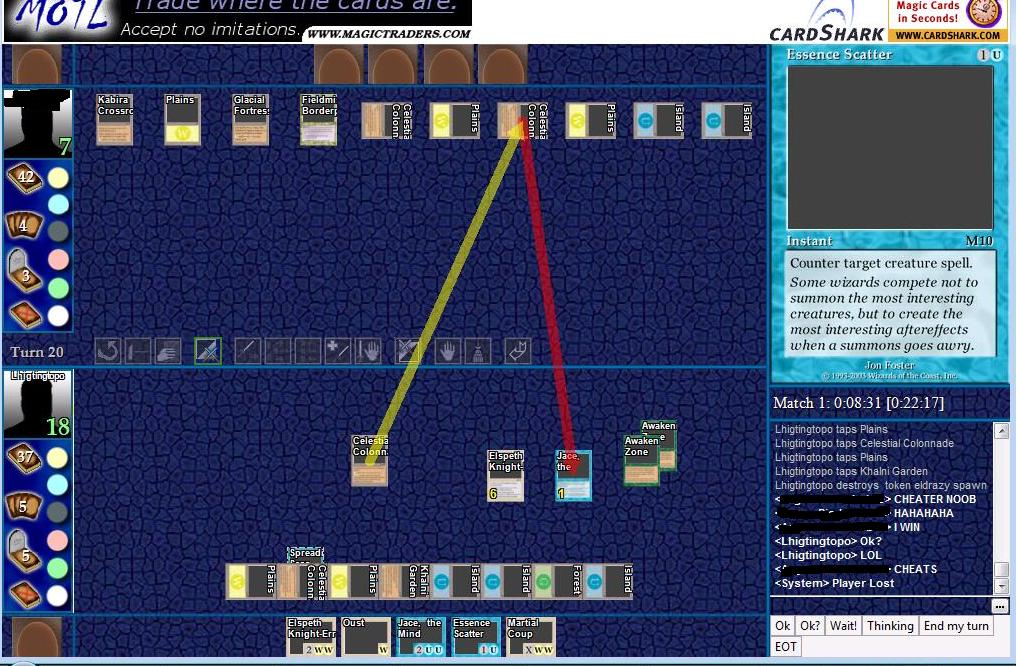The width and height of the screenshot is (1016, 666).
Task: Click the "Match 1: 0:08:31" timer text
Action: [859, 403]
